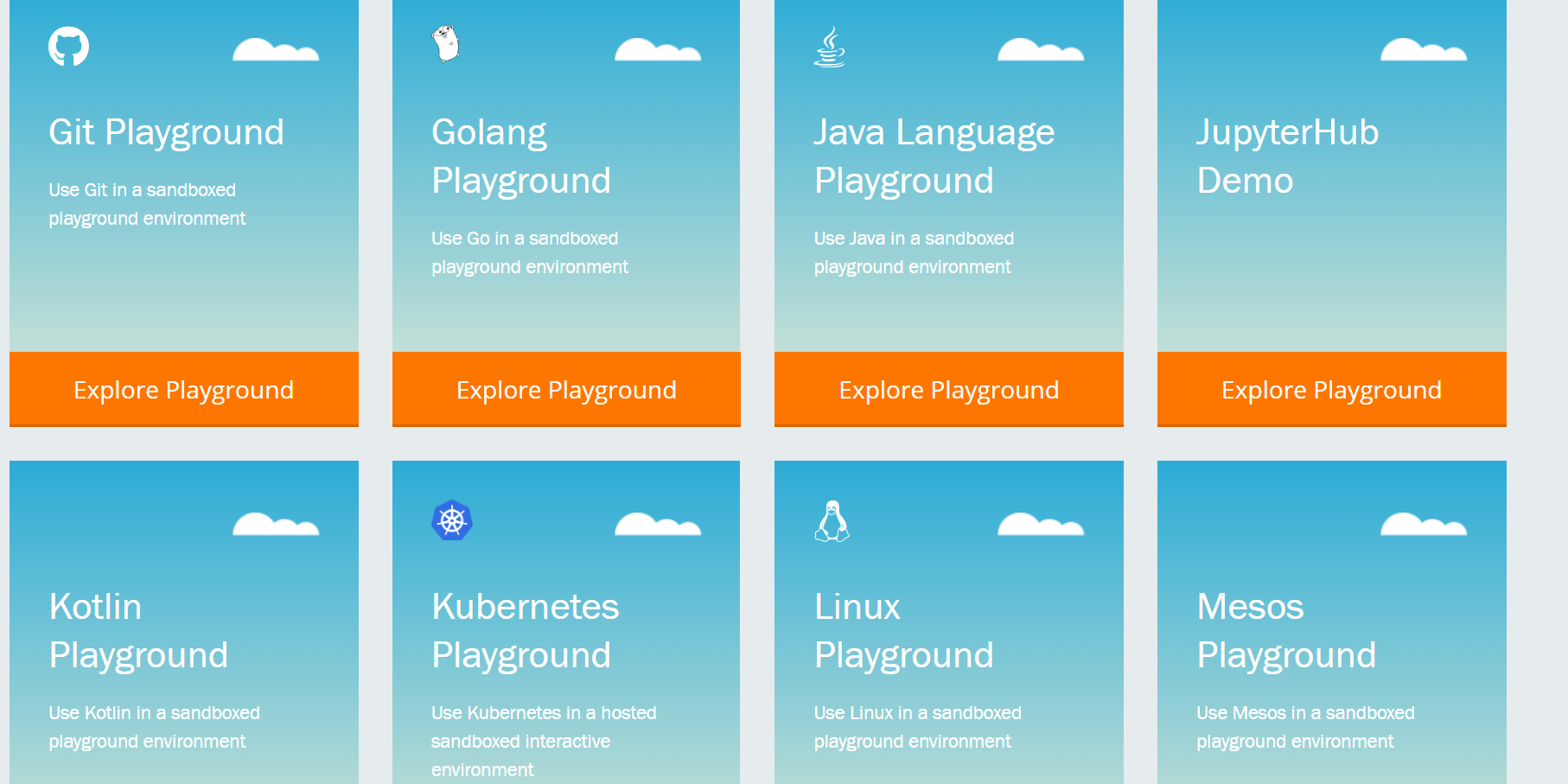Select the JupyterHub Demo title

(1288, 156)
